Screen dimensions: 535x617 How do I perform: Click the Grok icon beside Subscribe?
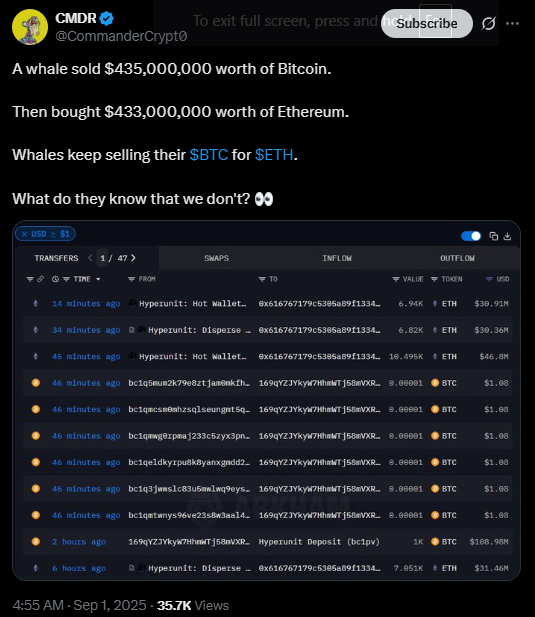[x=489, y=24]
